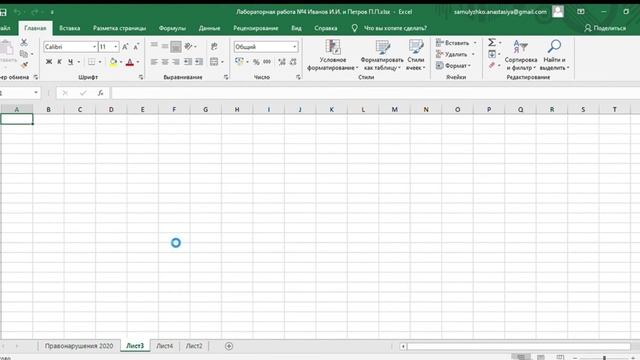
Task: Apply the red font color A
Action: click(130, 62)
